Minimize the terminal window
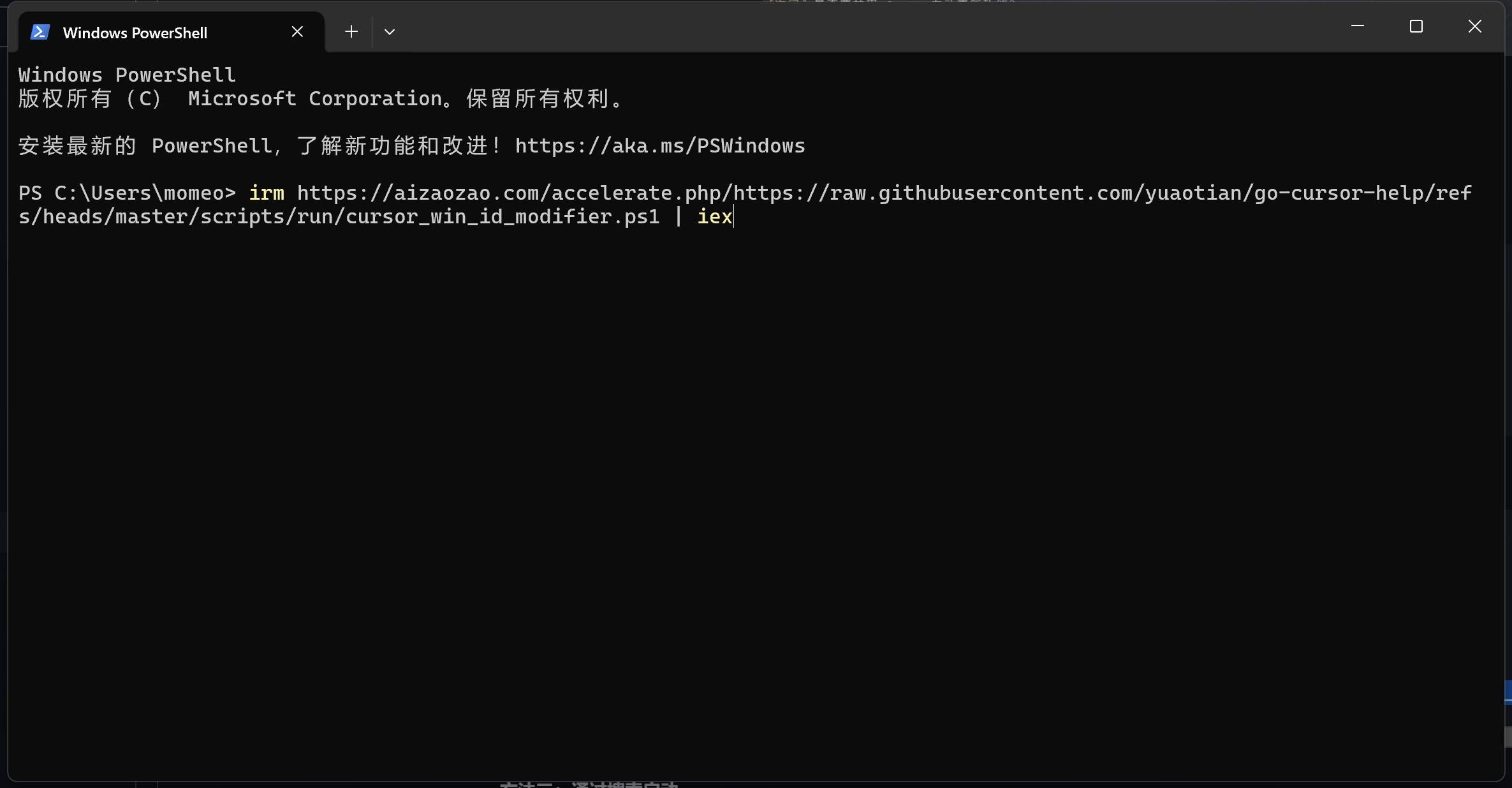The image size is (1512, 788). coord(1357,26)
